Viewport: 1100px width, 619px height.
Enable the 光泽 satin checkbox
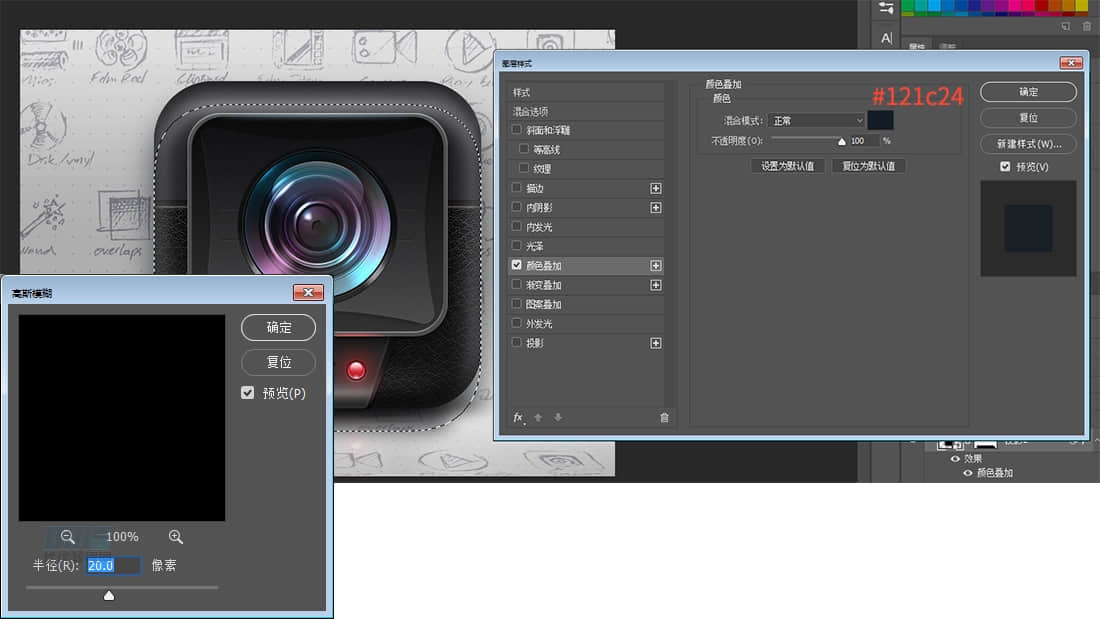[517, 246]
